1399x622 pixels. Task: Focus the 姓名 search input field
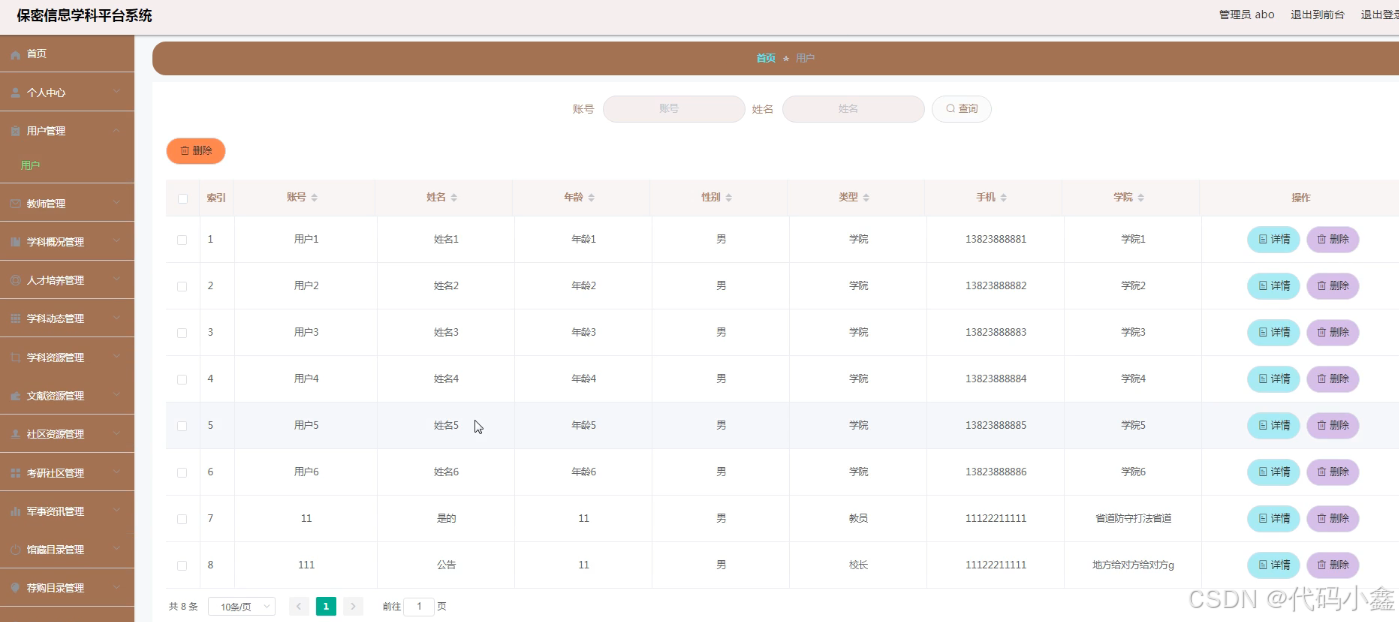click(x=853, y=109)
